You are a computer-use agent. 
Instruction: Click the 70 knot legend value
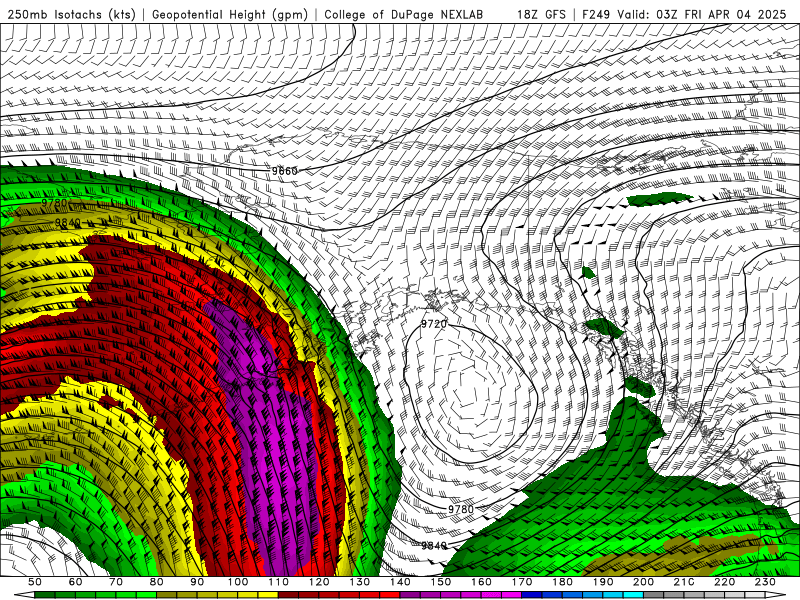click(x=116, y=582)
